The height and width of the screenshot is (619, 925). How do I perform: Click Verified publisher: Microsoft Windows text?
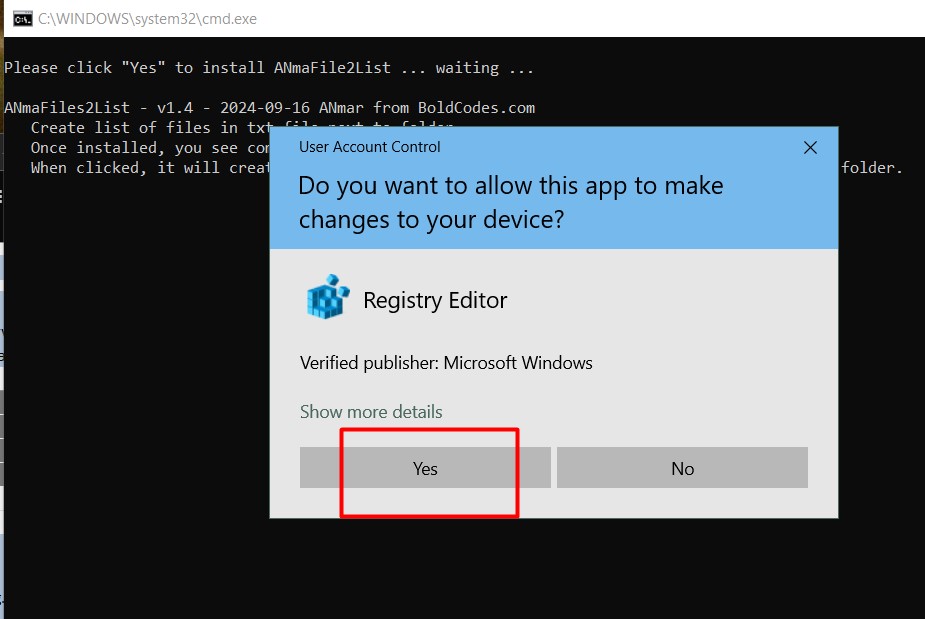tap(446, 363)
